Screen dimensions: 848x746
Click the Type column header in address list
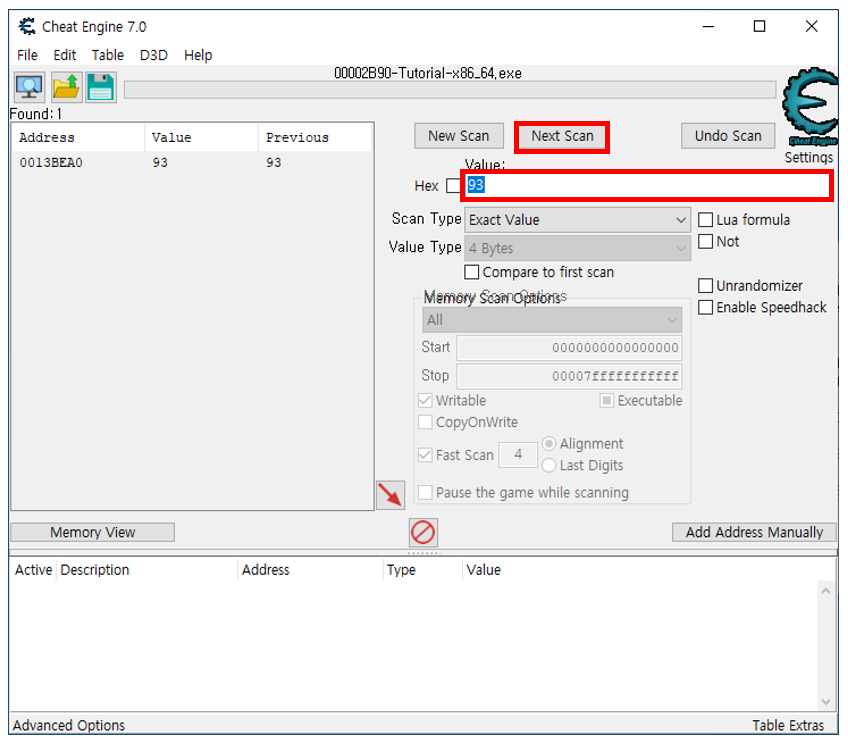(x=422, y=570)
